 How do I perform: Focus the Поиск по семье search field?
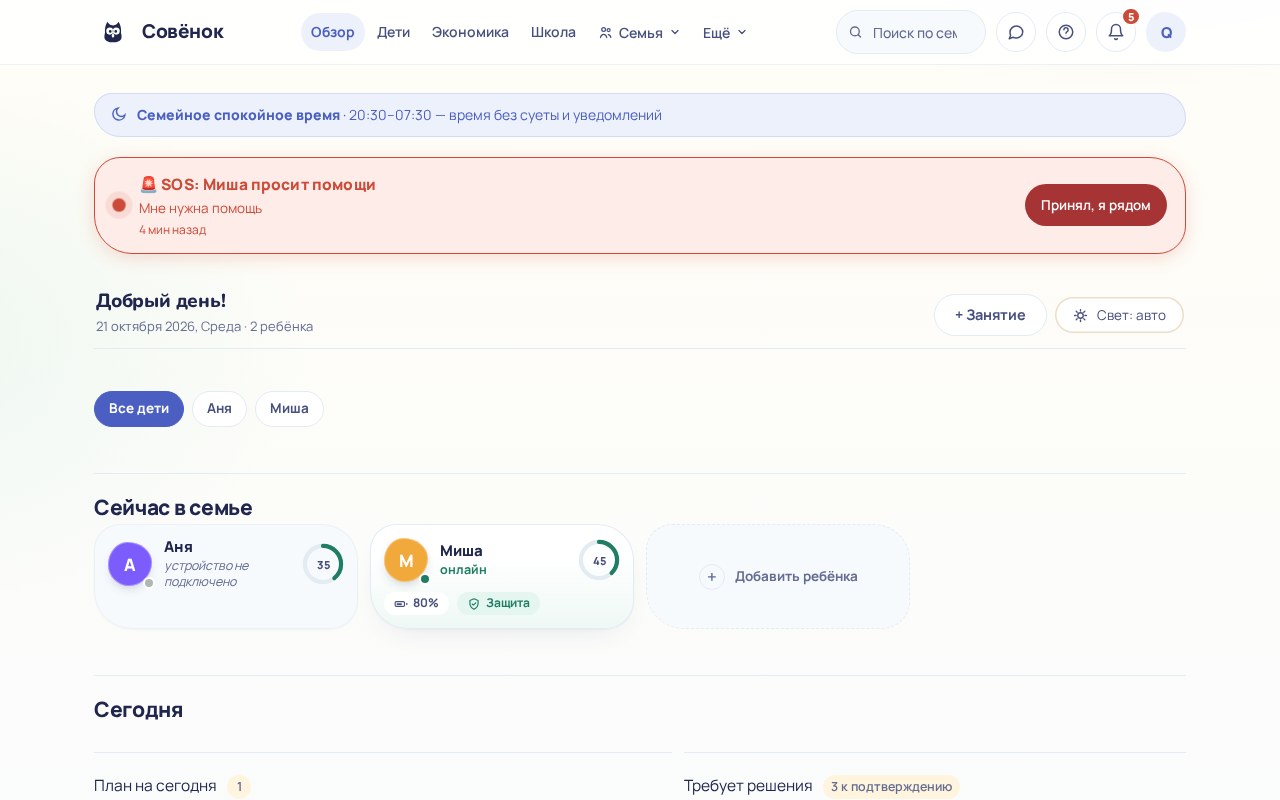pos(911,32)
